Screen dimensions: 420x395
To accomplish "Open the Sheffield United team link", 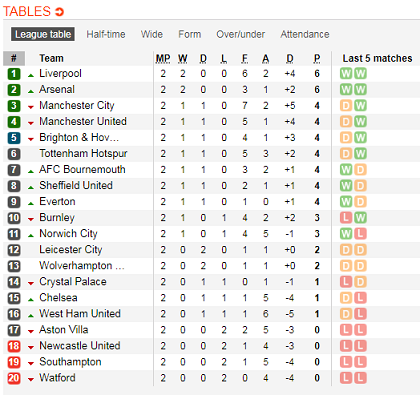I will coord(76,185).
